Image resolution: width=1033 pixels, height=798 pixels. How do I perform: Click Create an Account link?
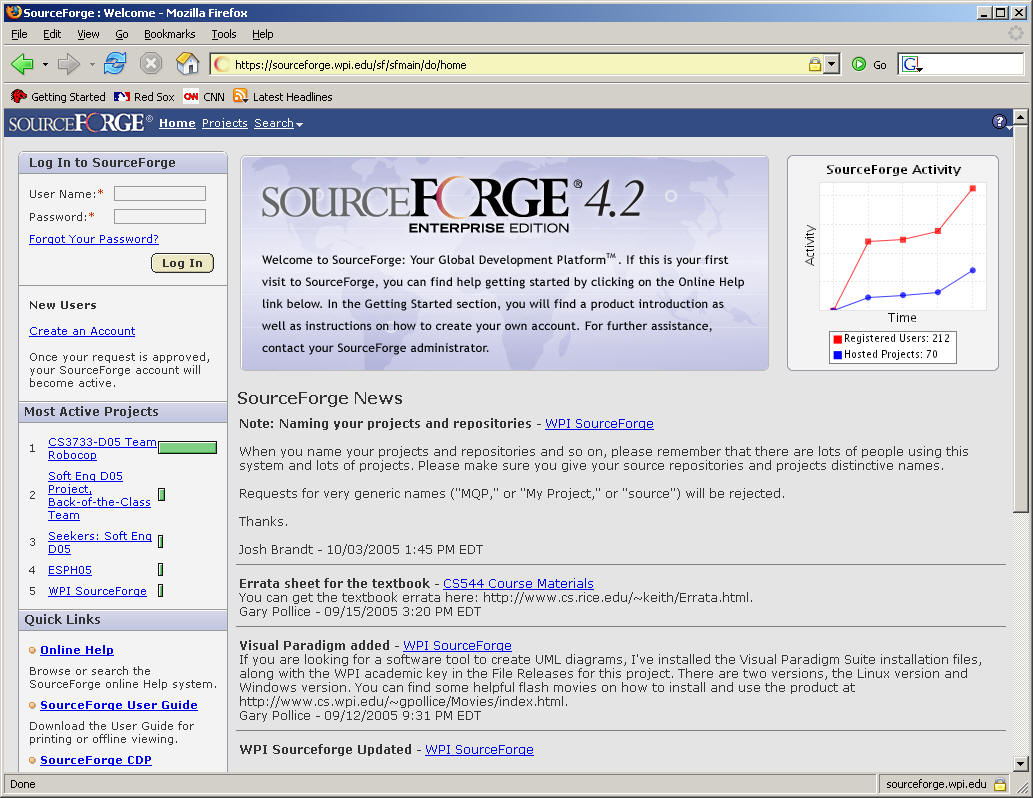[82, 331]
